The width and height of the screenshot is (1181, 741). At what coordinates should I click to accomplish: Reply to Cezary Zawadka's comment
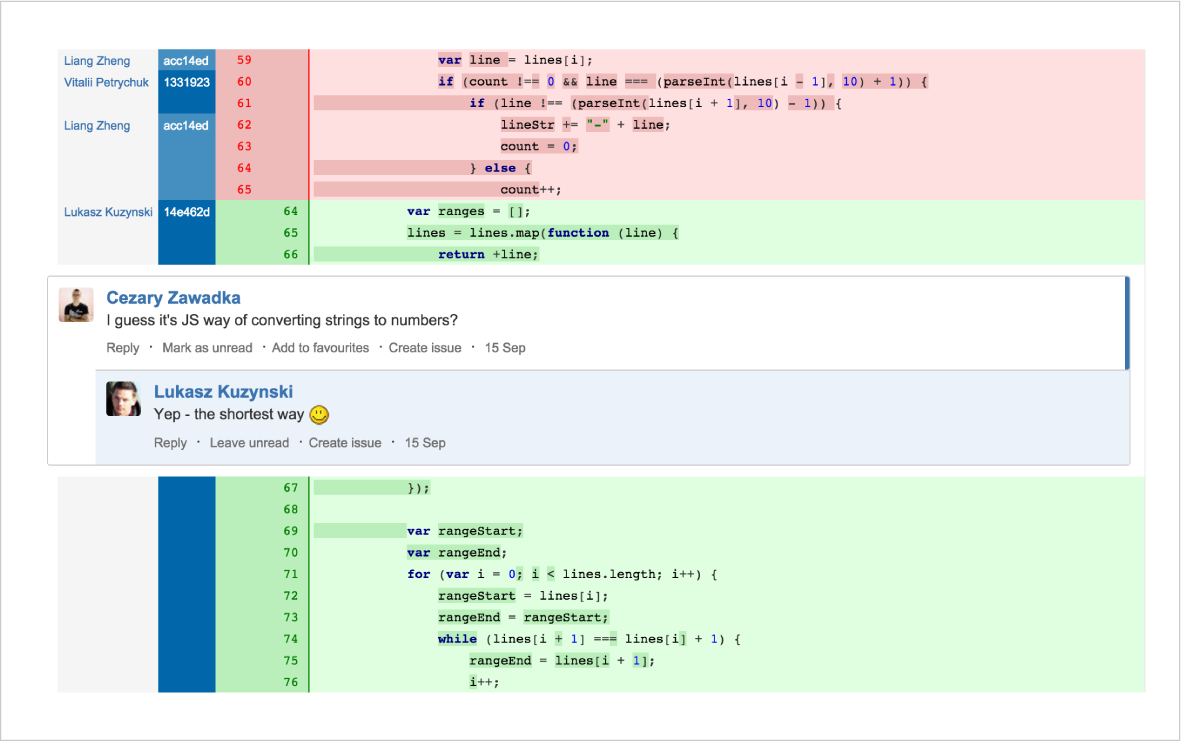click(122, 347)
